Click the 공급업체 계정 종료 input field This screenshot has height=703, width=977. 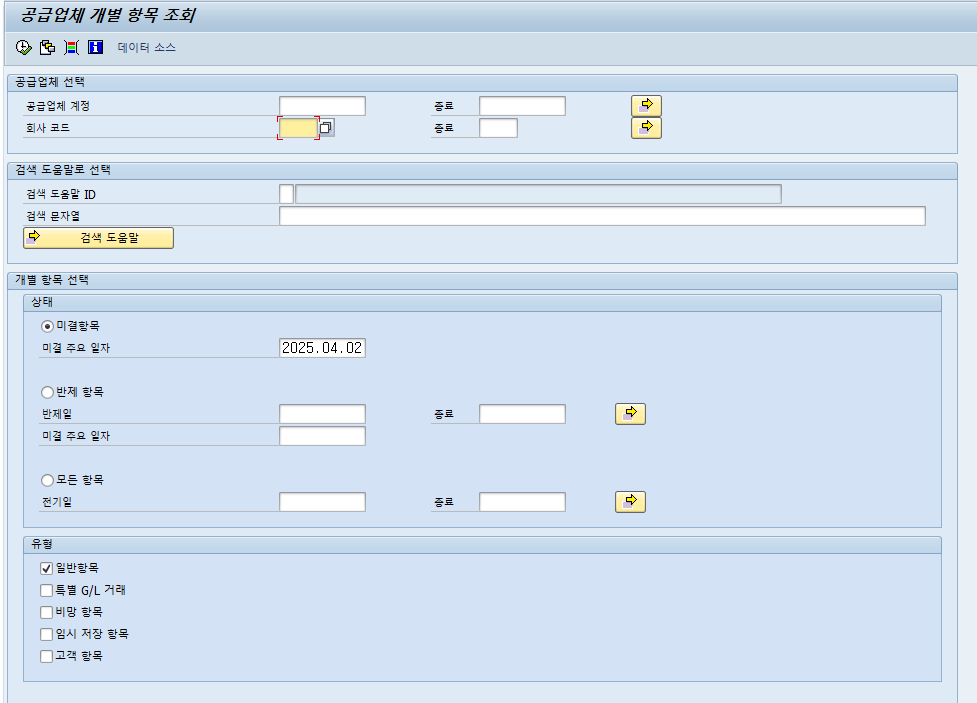[522, 106]
